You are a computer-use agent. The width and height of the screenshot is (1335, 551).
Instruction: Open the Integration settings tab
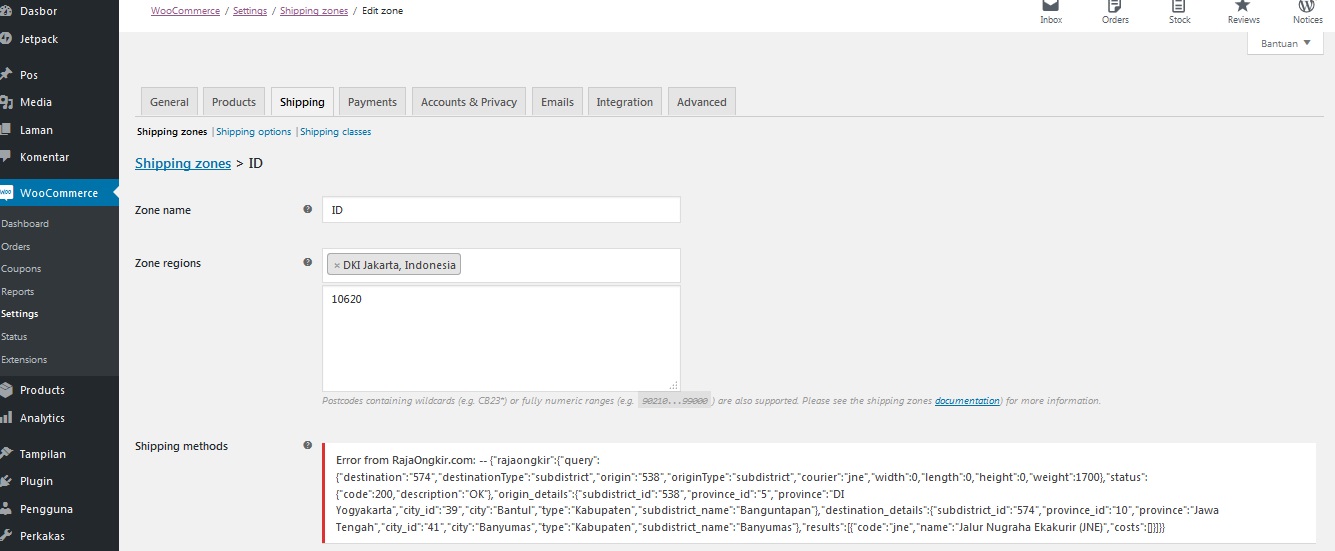(x=624, y=102)
